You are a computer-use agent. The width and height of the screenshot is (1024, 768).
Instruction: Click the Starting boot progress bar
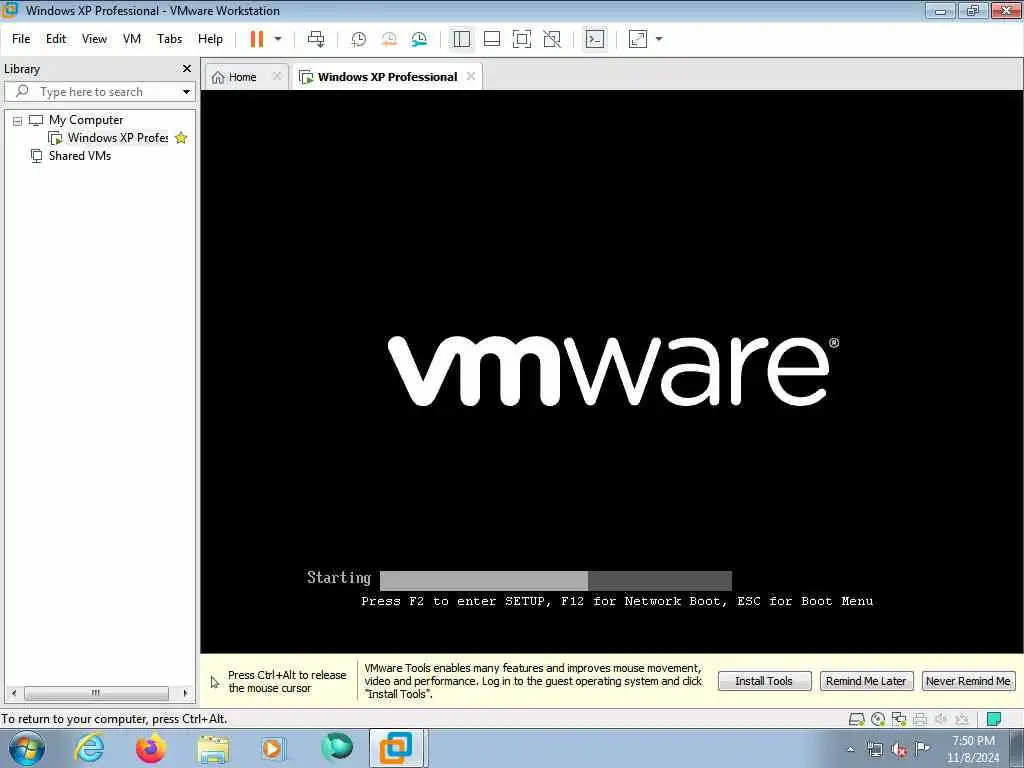coord(556,580)
